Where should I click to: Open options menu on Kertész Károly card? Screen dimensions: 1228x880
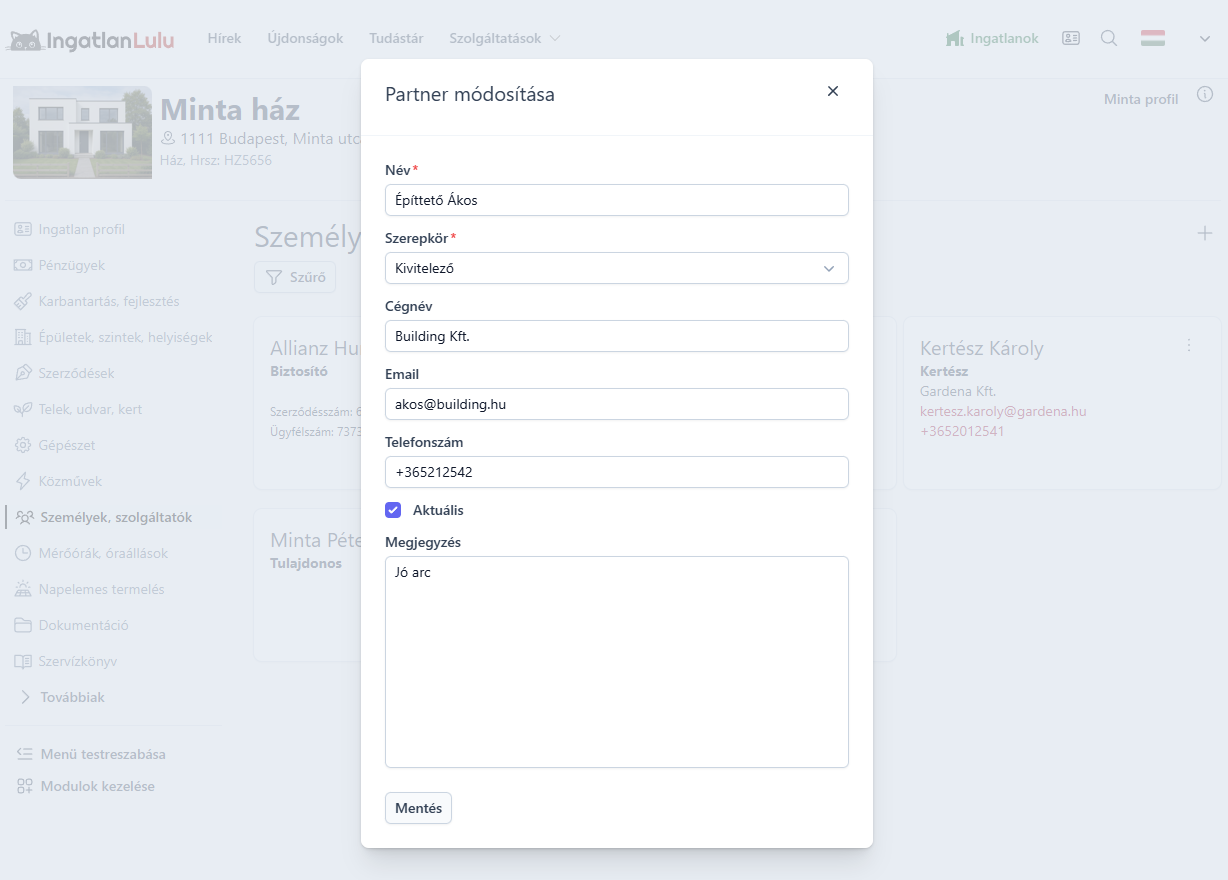1189,345
